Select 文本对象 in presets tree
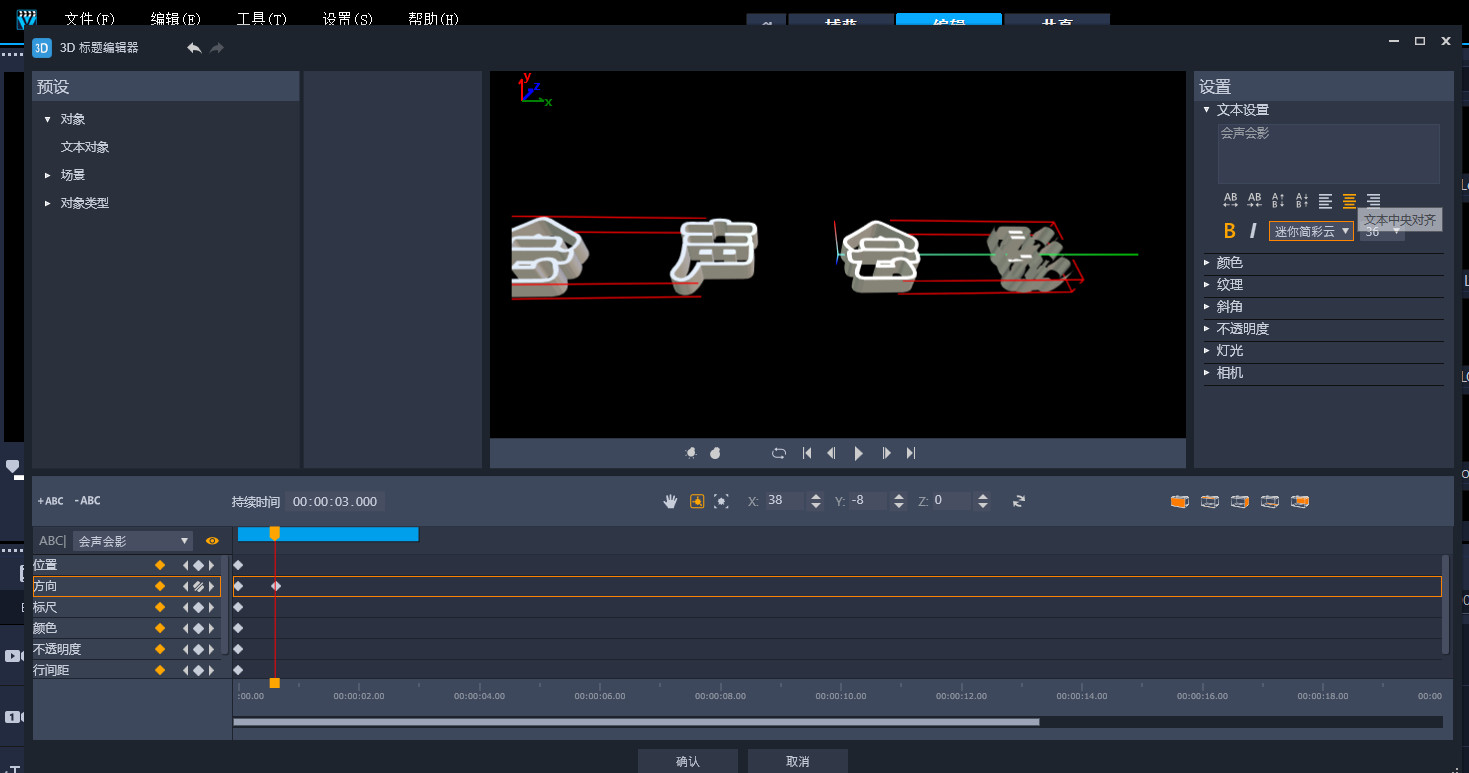The height and width of the screenshot is (773, 1469). 85,147
